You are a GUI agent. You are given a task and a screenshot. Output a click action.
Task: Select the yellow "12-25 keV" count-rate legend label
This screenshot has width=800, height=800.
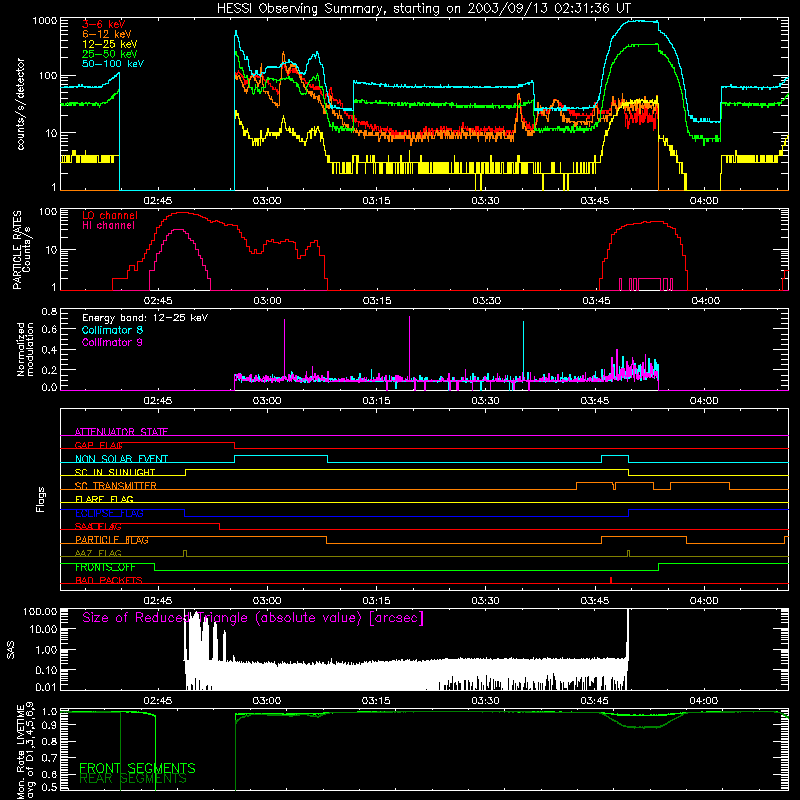tap(110, 44)
